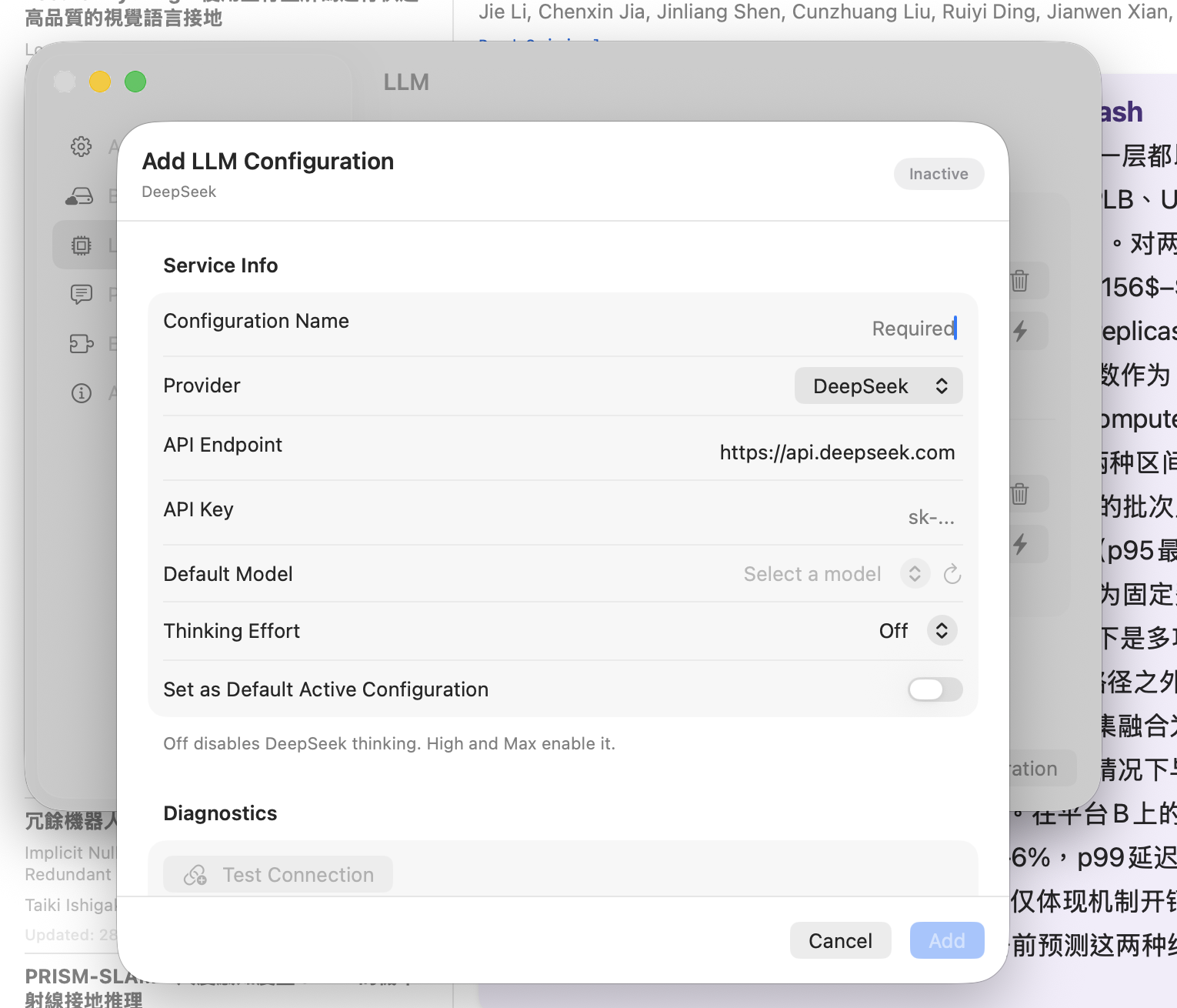Toggle Set as Default Active Configuration switch
Viewport: 1177px width, 1008px height.
click(935, 689)
